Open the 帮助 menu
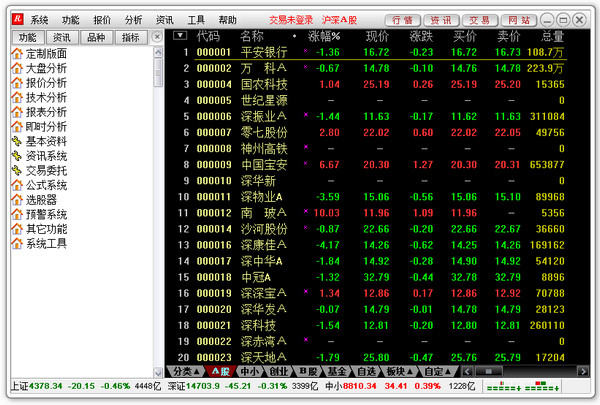The width and height of the screenshot is (600, 405). [x=227, y=20]
